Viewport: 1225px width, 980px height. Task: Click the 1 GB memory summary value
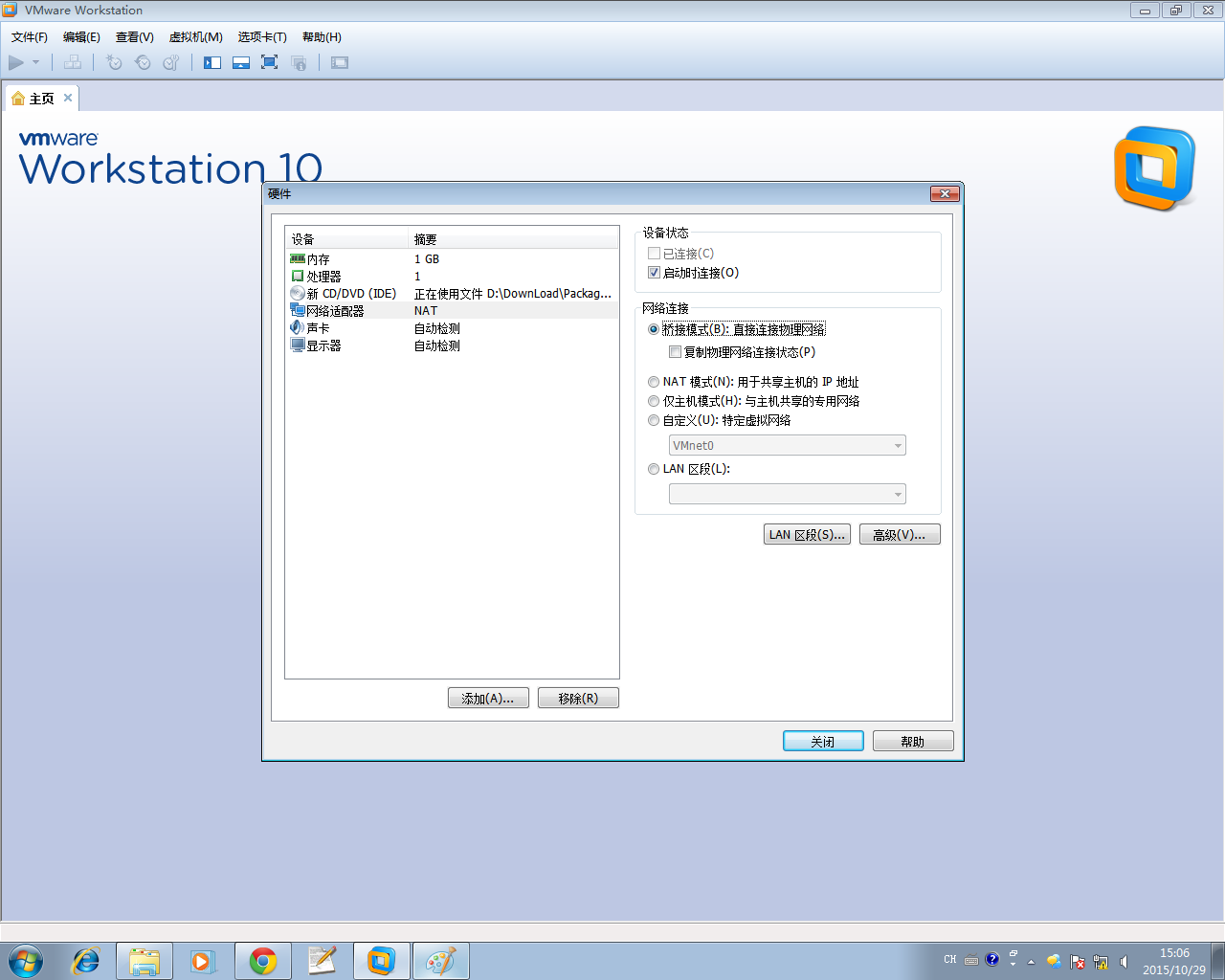pyautogui.click(x=427, y=259)
